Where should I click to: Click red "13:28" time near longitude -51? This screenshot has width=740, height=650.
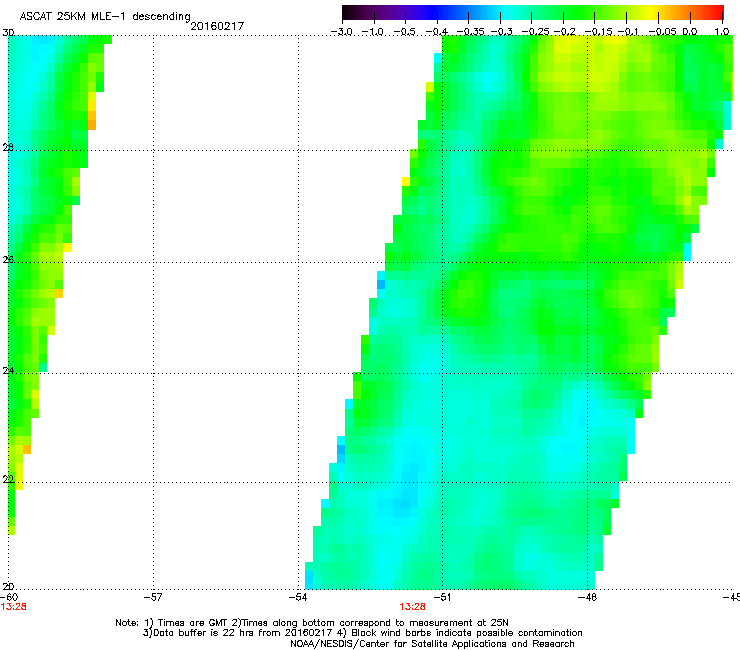412,607
